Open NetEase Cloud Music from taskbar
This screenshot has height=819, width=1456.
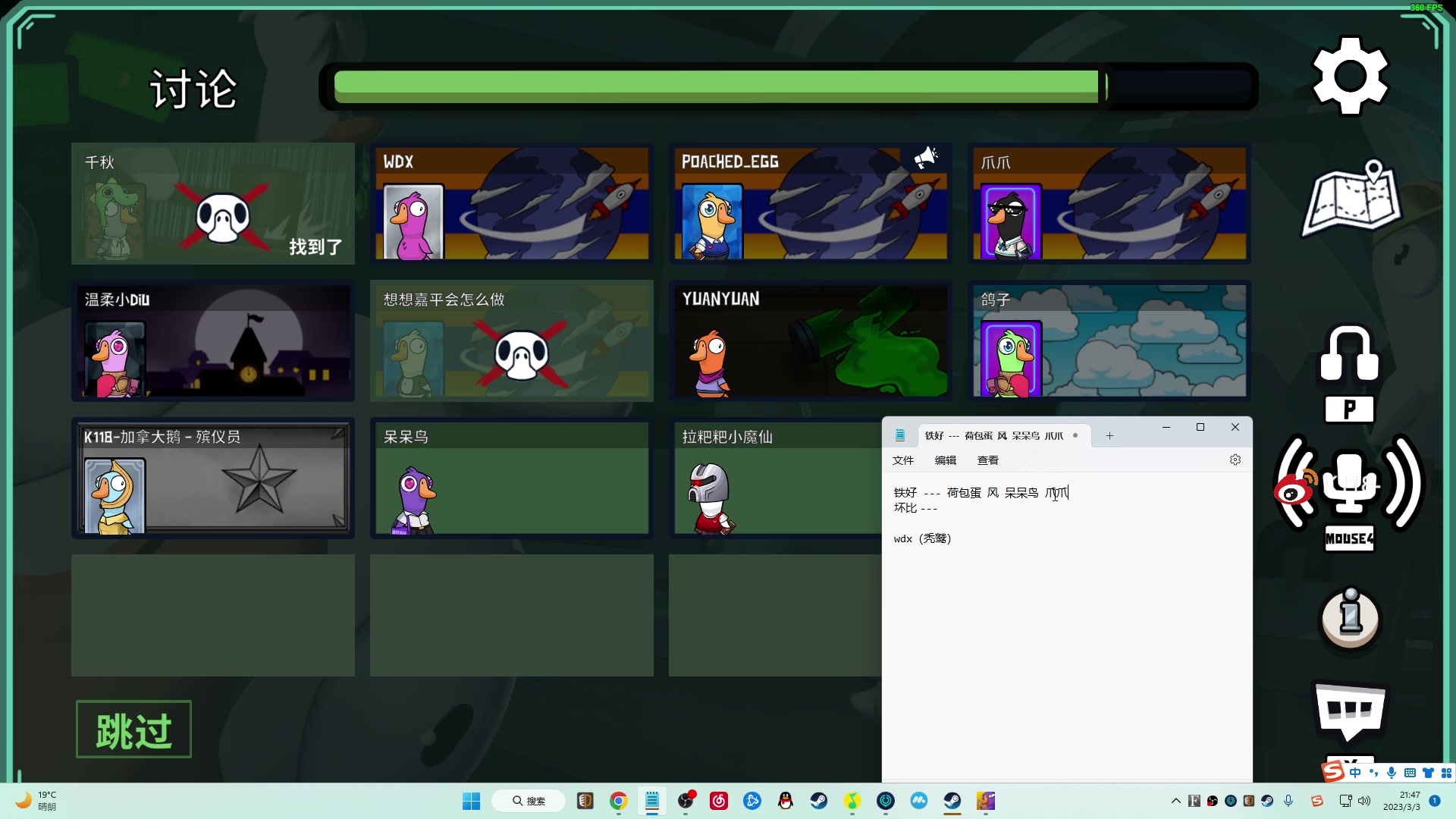click(x=719, y=801)
